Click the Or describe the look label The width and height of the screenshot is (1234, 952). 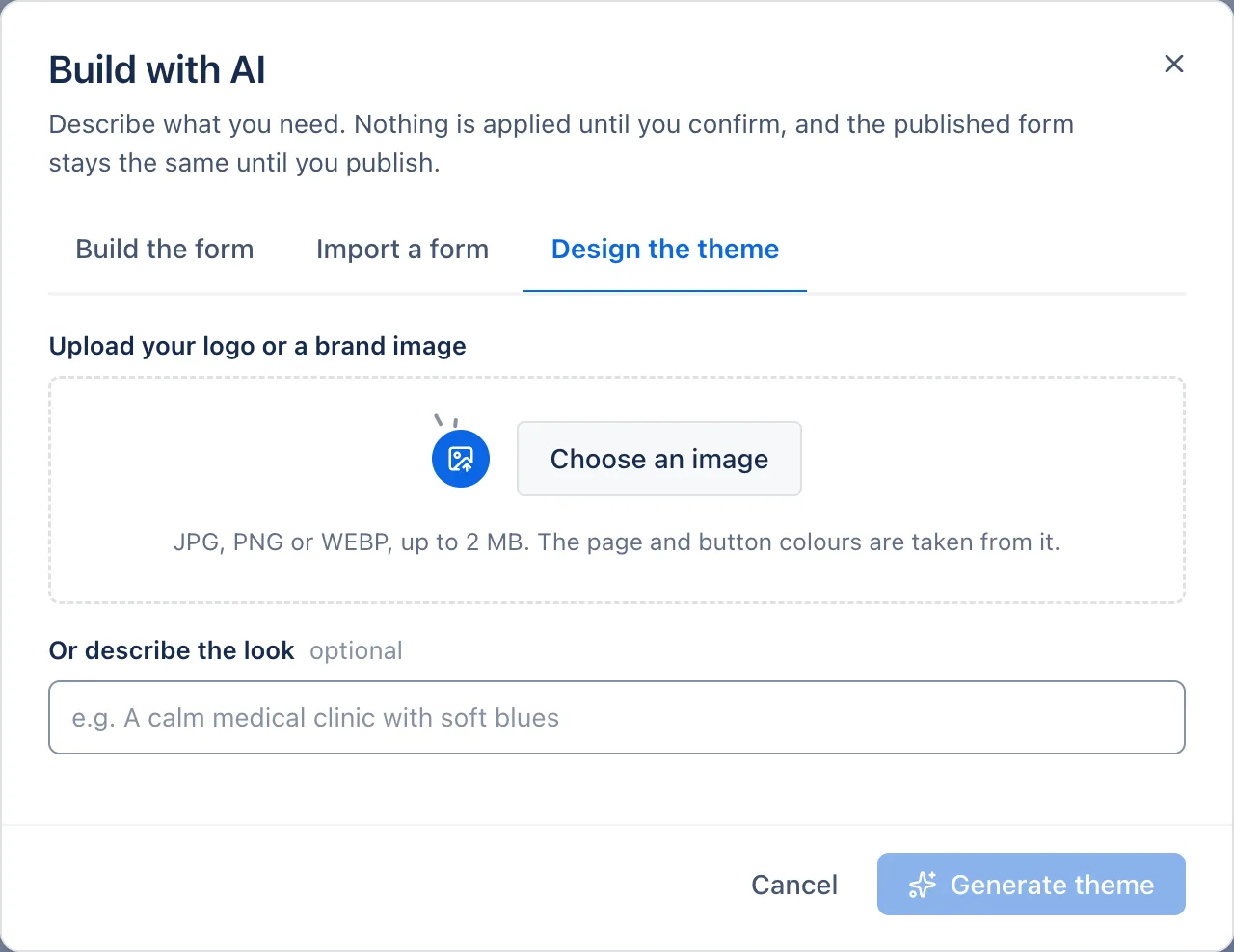coord(172,650)
